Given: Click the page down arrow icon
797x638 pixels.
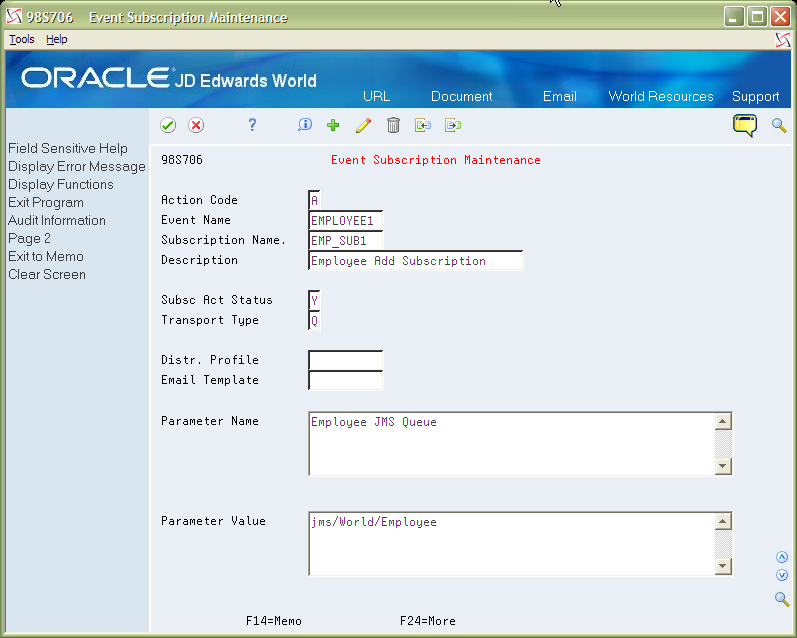Looking at the screenshot, I should click(x=782, y=575).
